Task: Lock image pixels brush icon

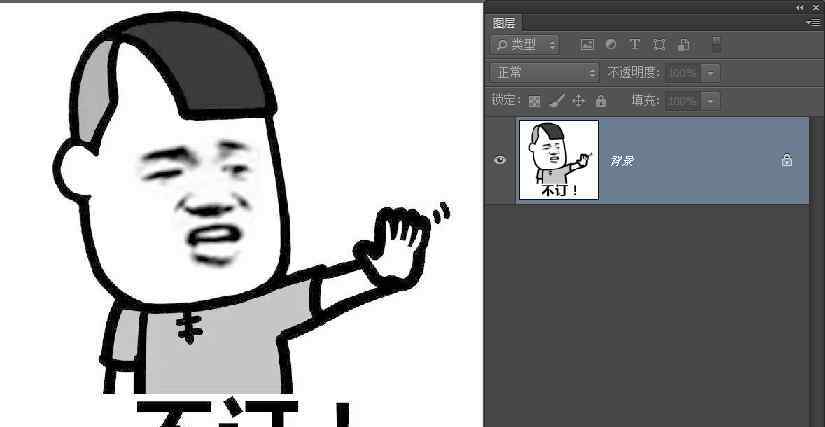Action: point(557,100)
